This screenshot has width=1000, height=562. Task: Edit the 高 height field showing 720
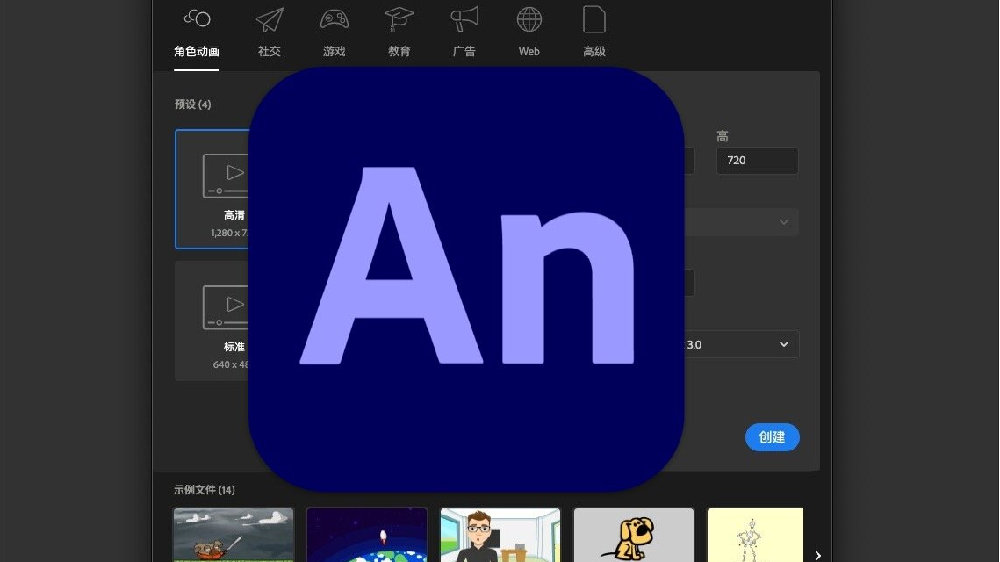[757, 161]
